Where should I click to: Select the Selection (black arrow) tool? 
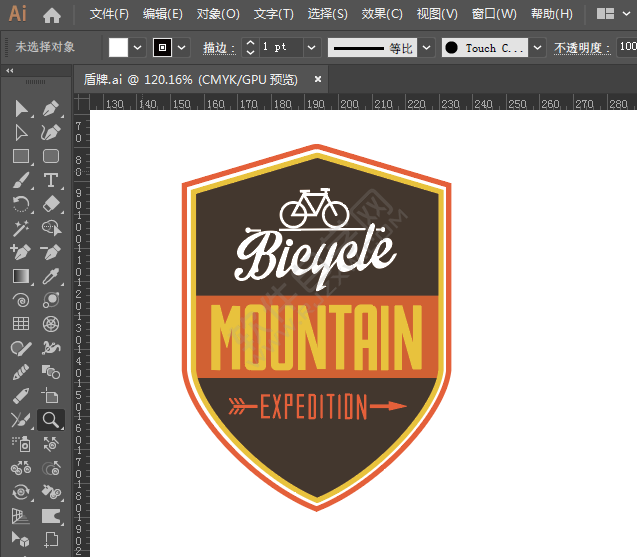pos(21,108)
